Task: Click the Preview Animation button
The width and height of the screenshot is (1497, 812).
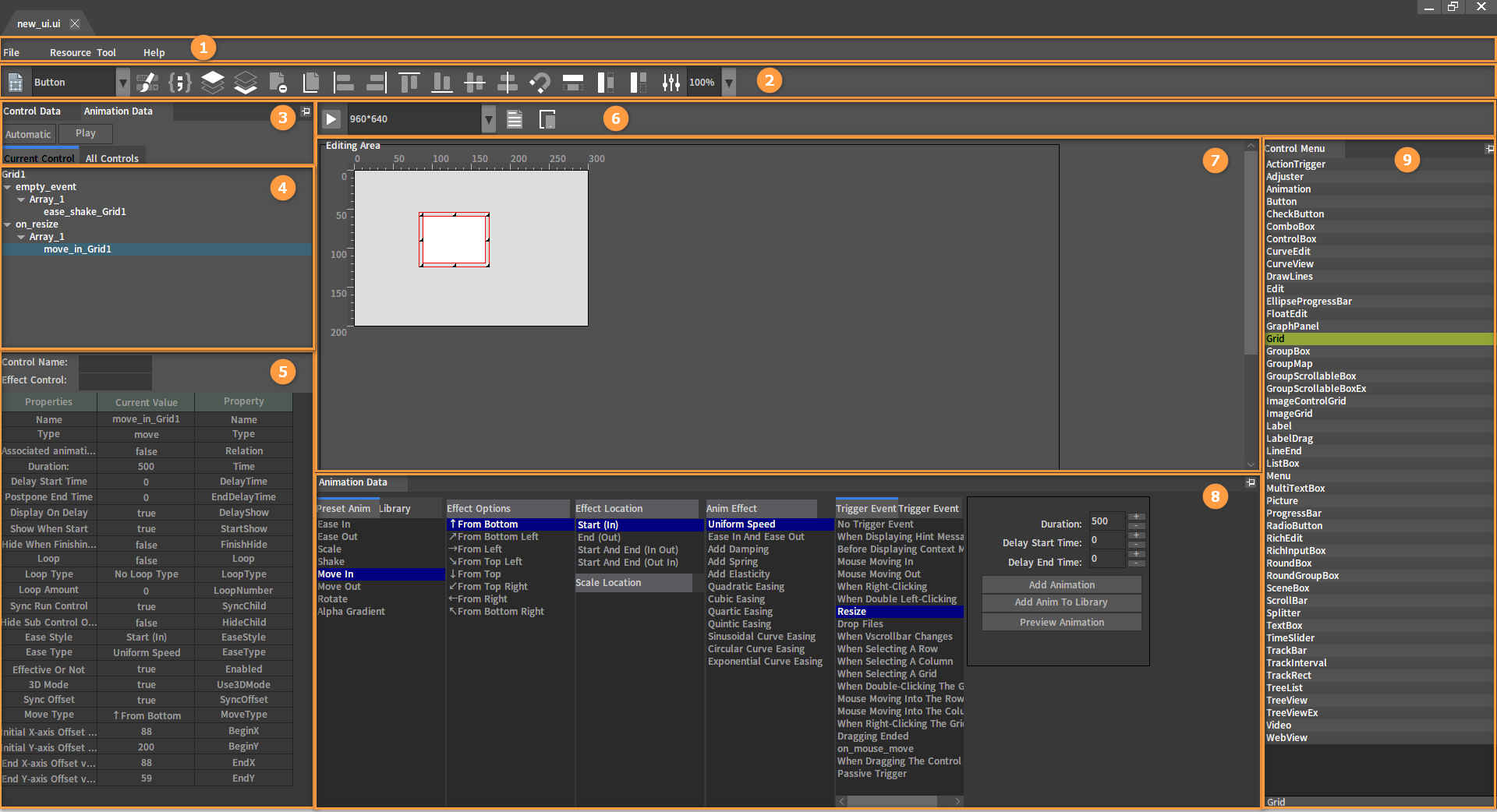Action: [x=1061, y=622]
